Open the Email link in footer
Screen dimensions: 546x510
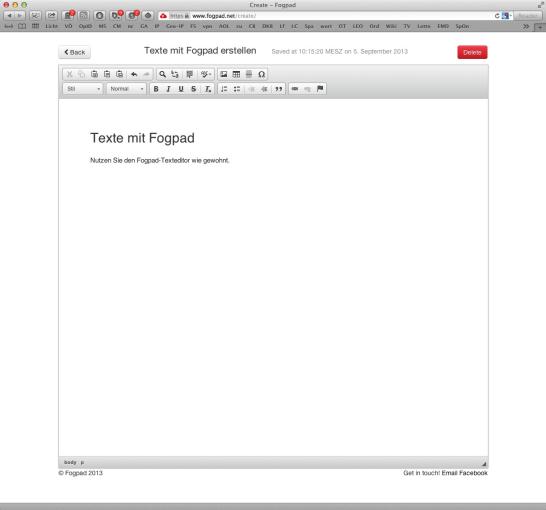[x=450, y=473]
